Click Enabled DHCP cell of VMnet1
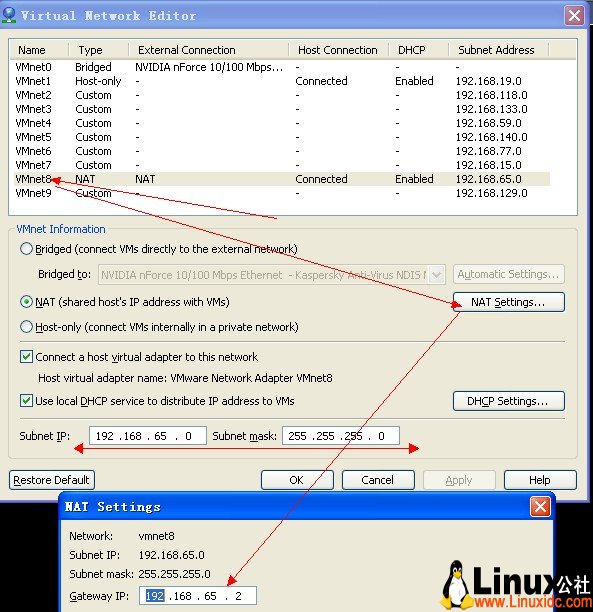The width and height of the screenshot is (593, 612). click(414, 81)
